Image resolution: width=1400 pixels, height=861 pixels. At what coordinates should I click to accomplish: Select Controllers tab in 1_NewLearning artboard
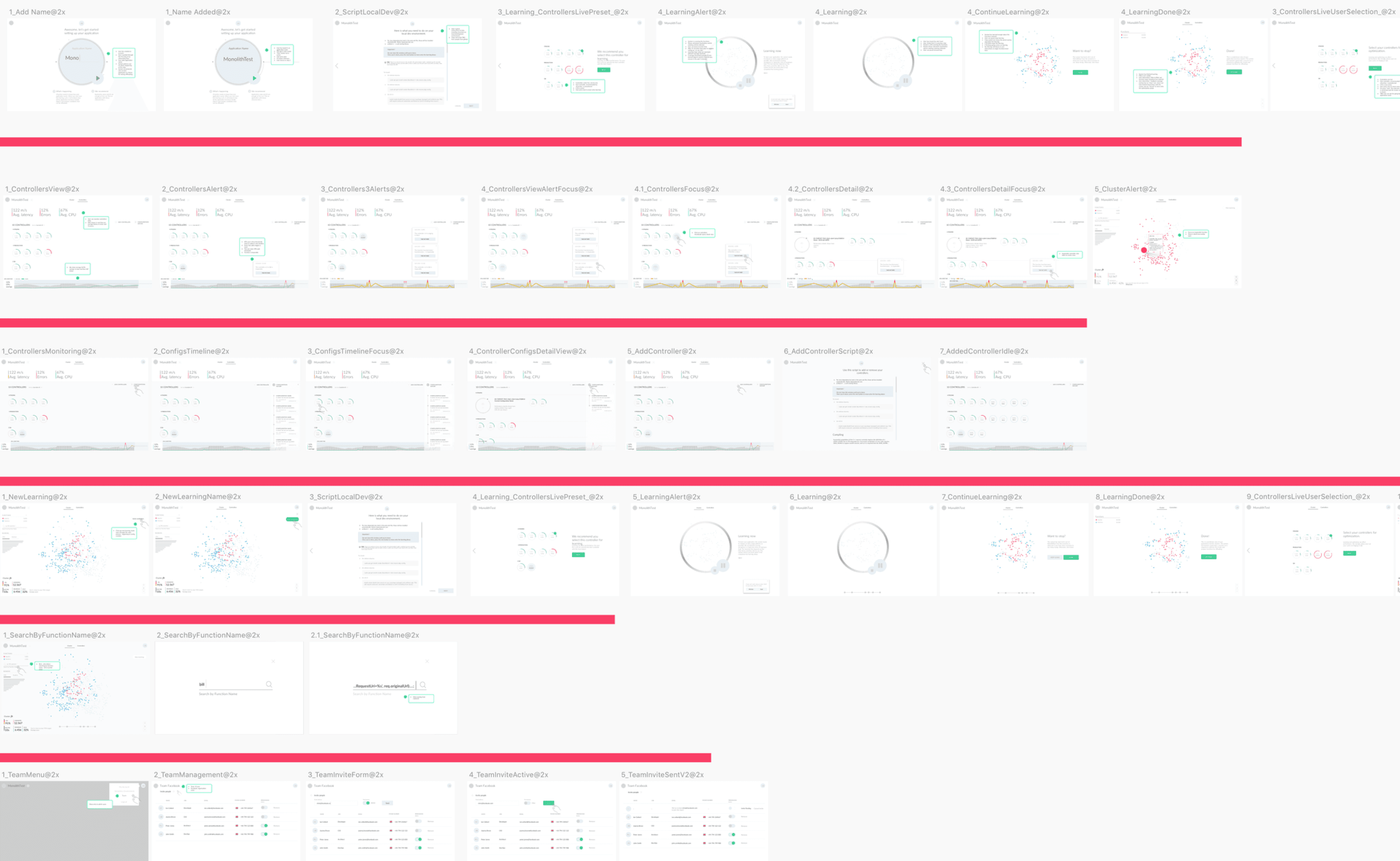(80, 507)
